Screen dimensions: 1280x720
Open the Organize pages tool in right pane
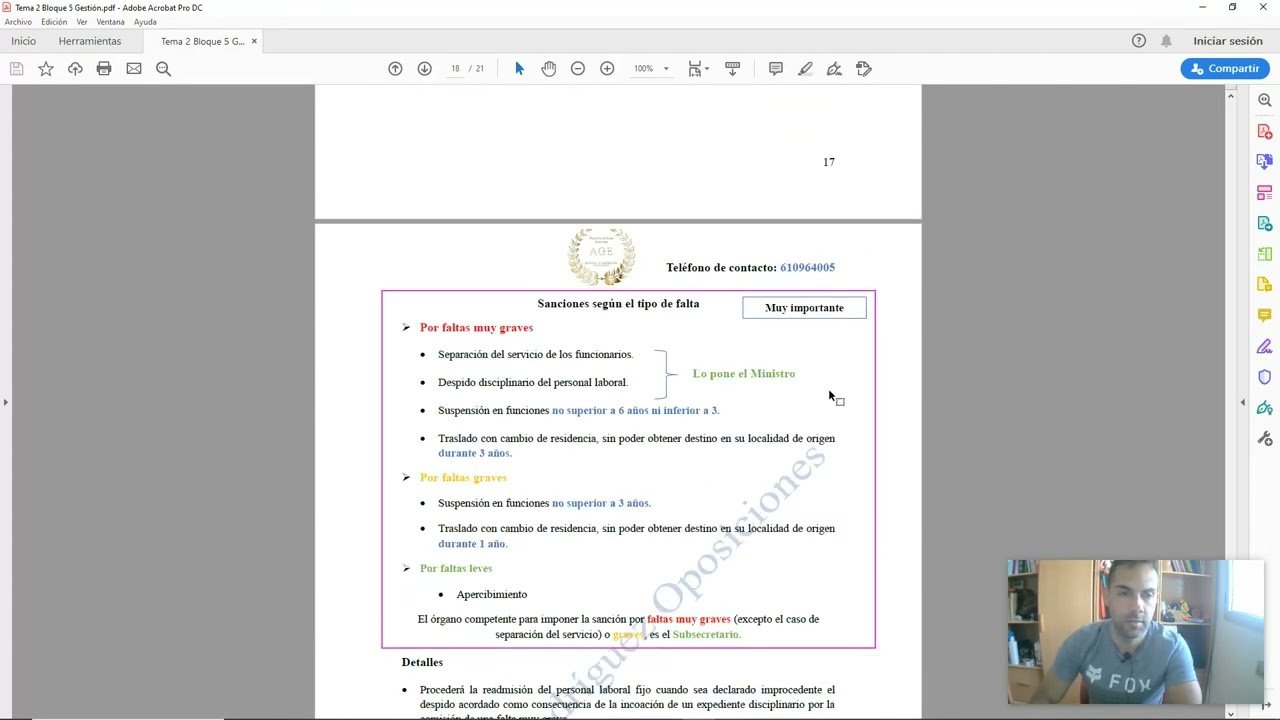pyautogui.click(x=1265, y=192)
